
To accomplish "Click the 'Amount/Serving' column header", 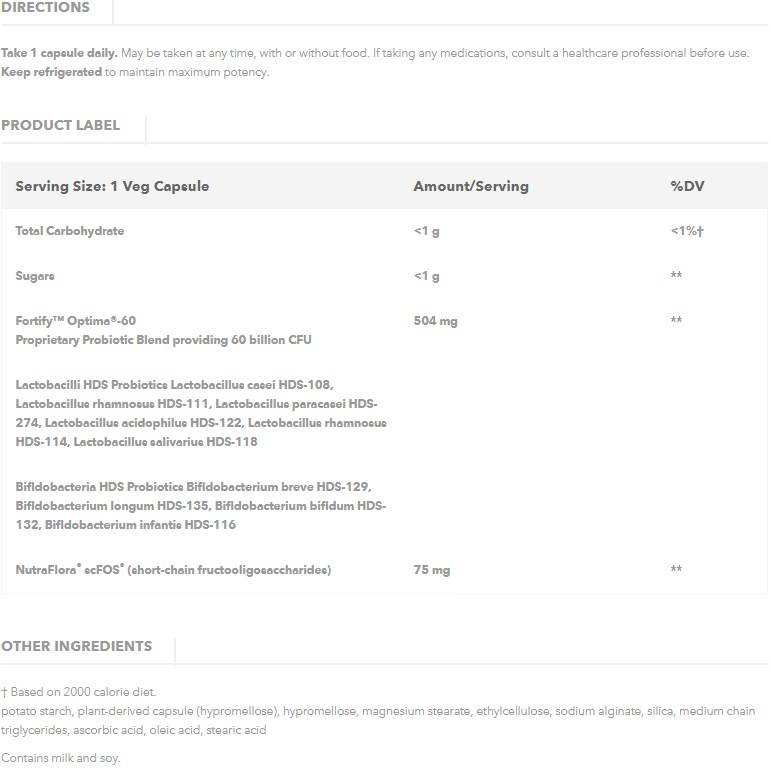I will pyautogui.click(x=471, y=186).
